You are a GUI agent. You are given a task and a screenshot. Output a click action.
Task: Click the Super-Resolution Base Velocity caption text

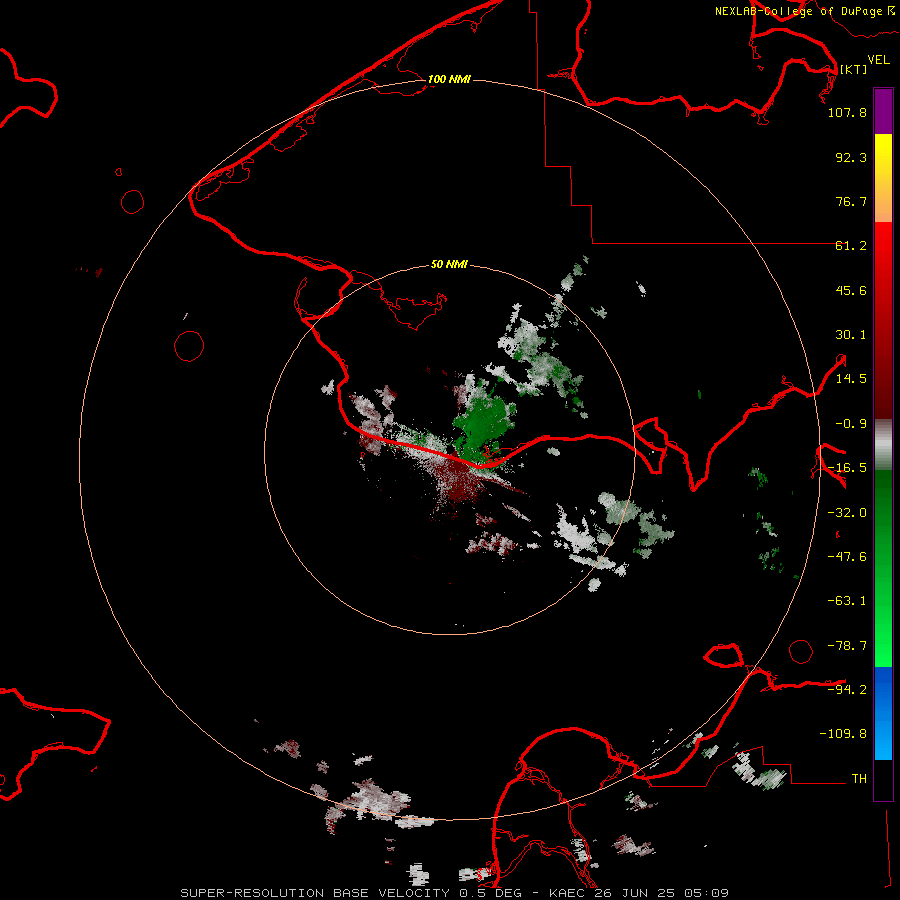pos(455,893)
